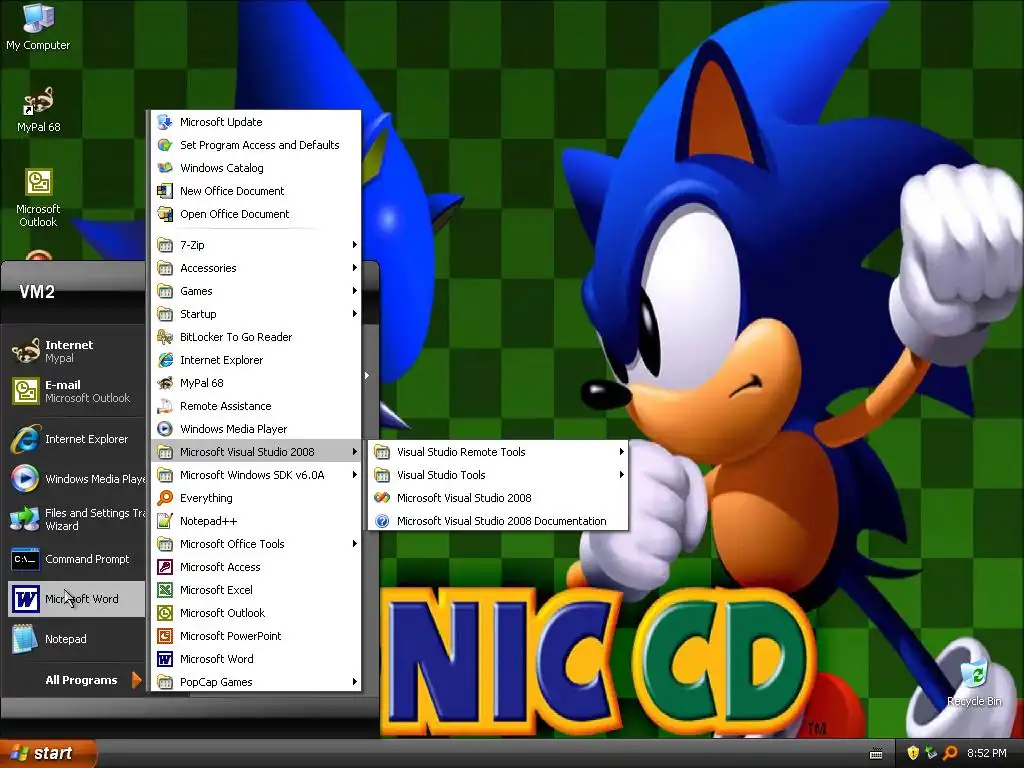Expand the Startup submenu arrow

coord(355,314)
